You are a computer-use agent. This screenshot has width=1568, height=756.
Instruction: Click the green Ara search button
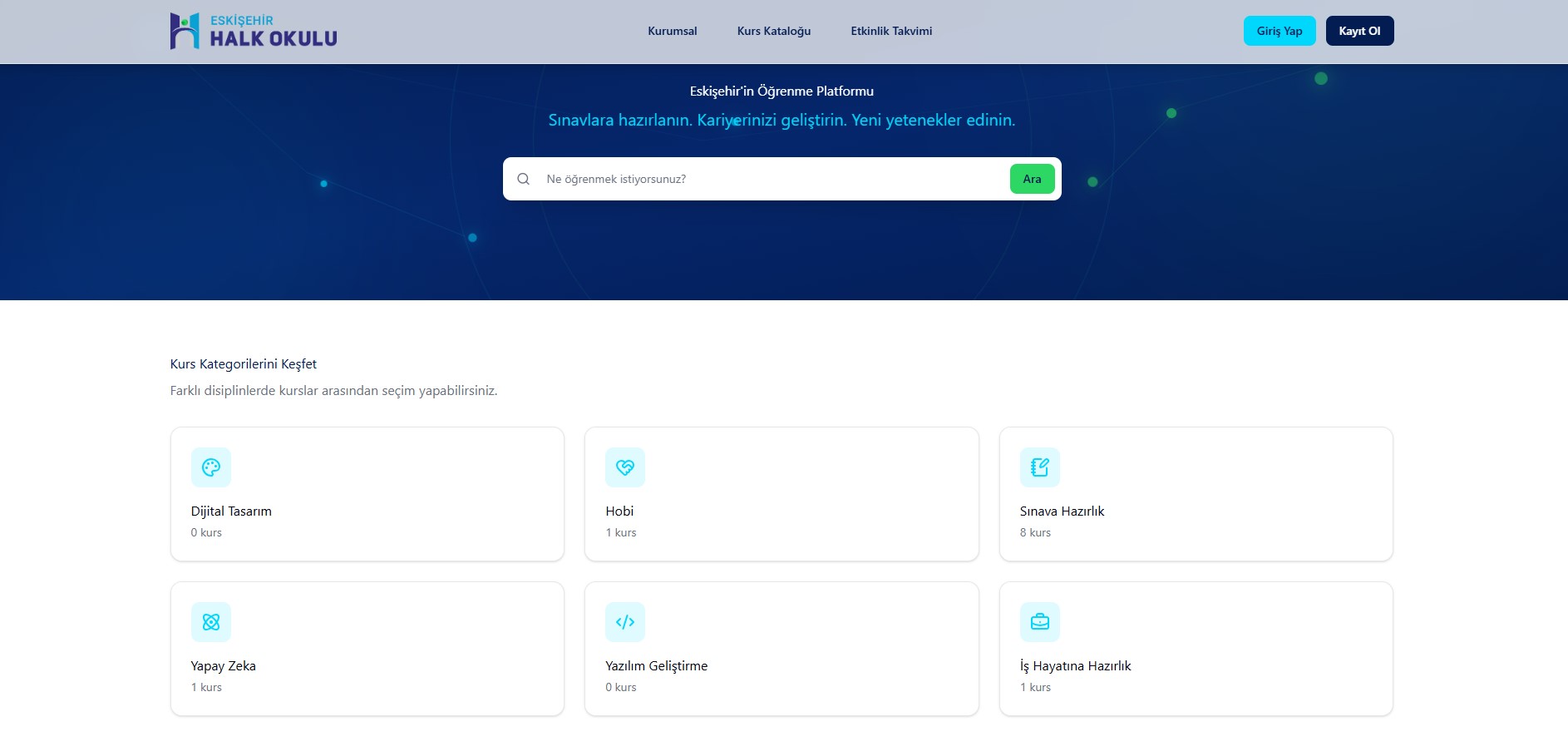tap(1032, 179)
